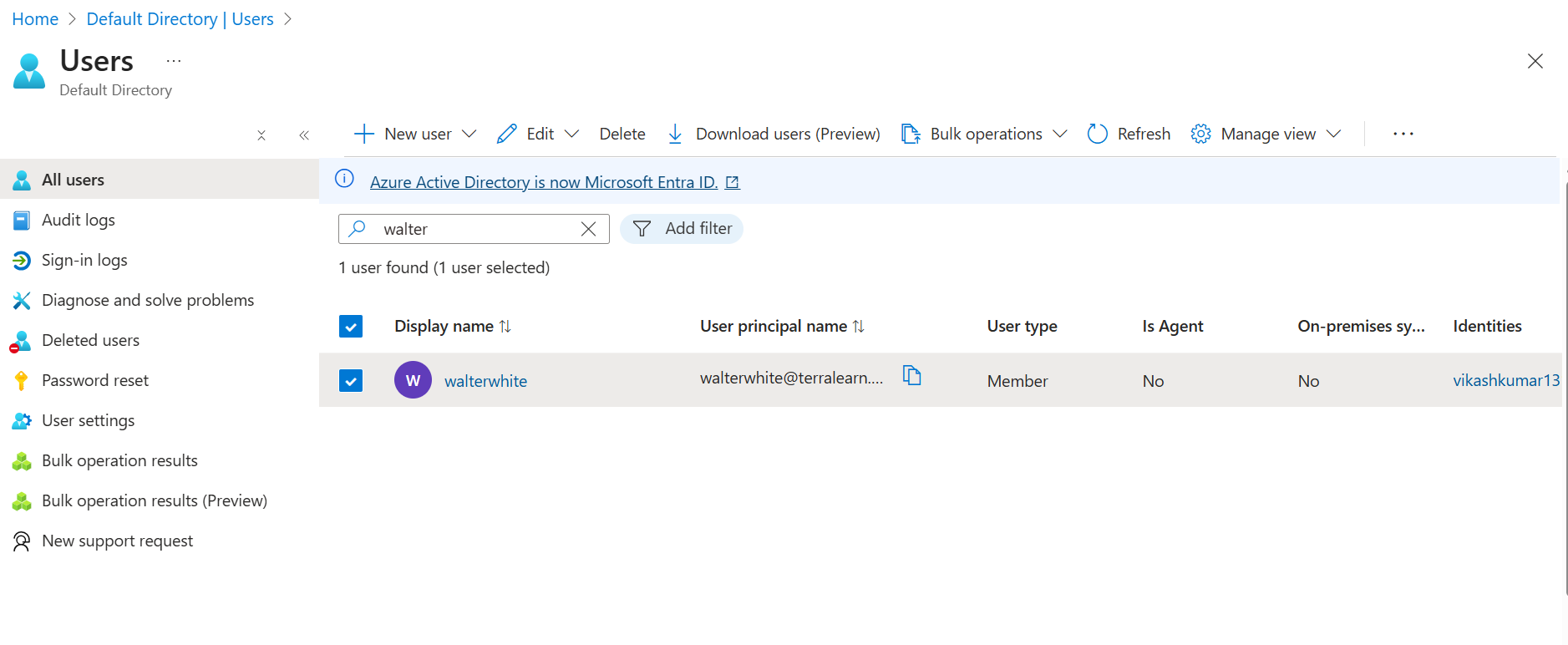Image resolution: width=1568 pixels, height=645 pixels.
Task: Clear the walter search text
Action: point(588,229)
